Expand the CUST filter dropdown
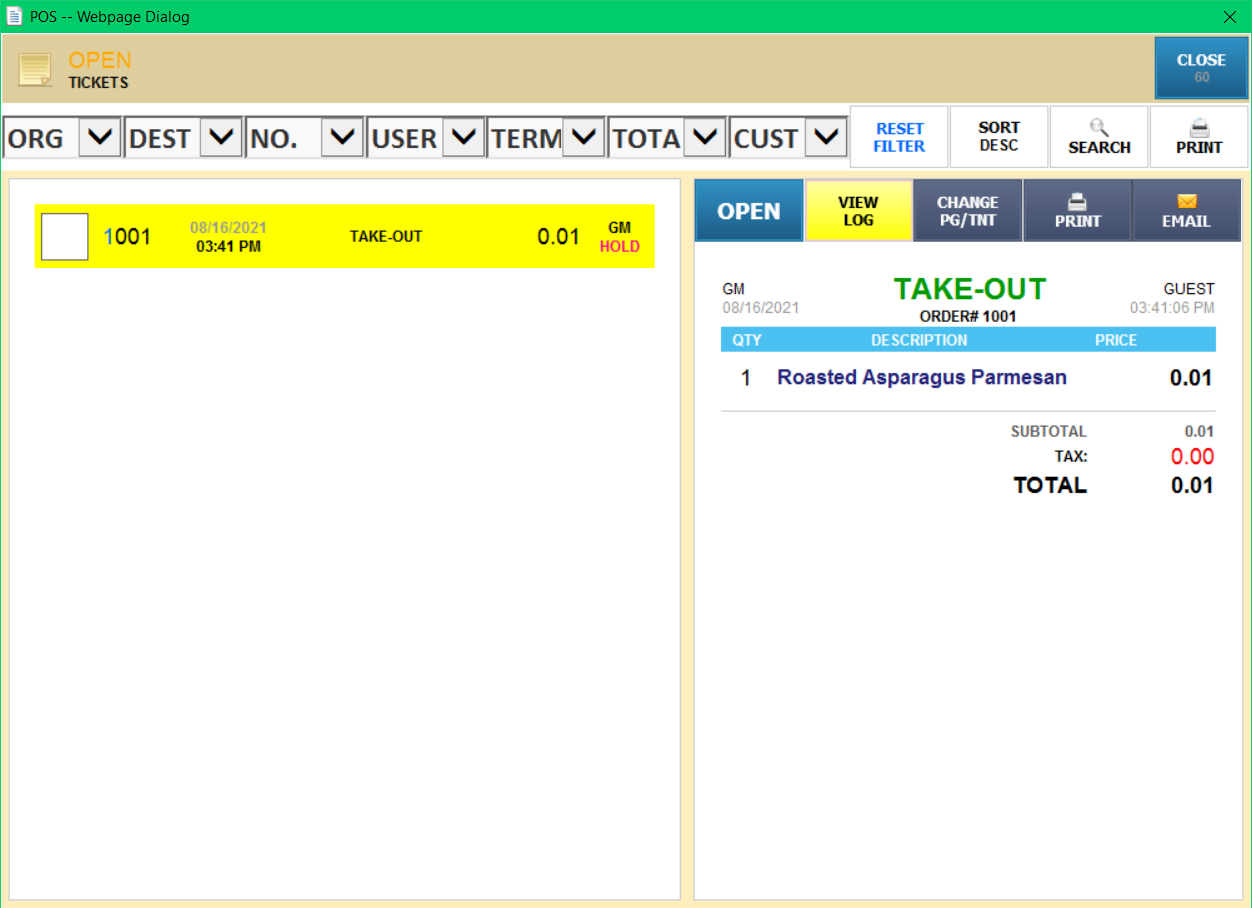The image size is (1252, 908). point(826,137)
